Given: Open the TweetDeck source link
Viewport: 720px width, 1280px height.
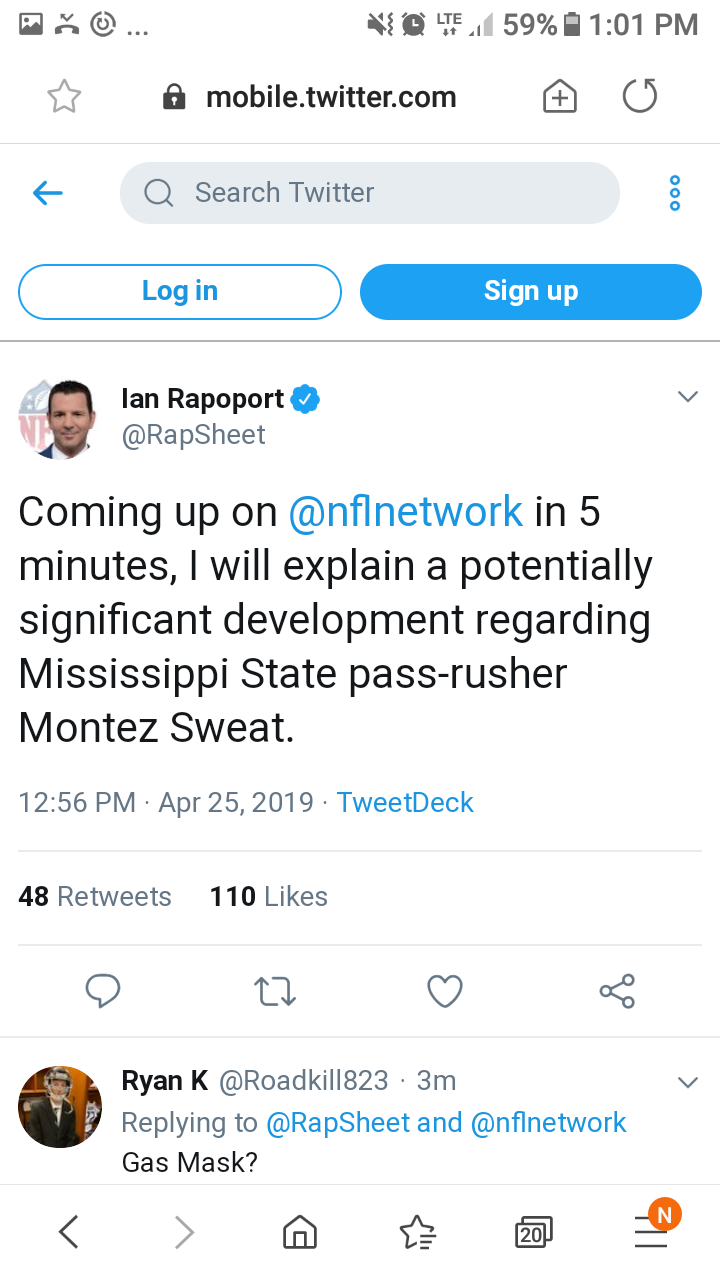Looking at the screenshot, I should 405,802.
